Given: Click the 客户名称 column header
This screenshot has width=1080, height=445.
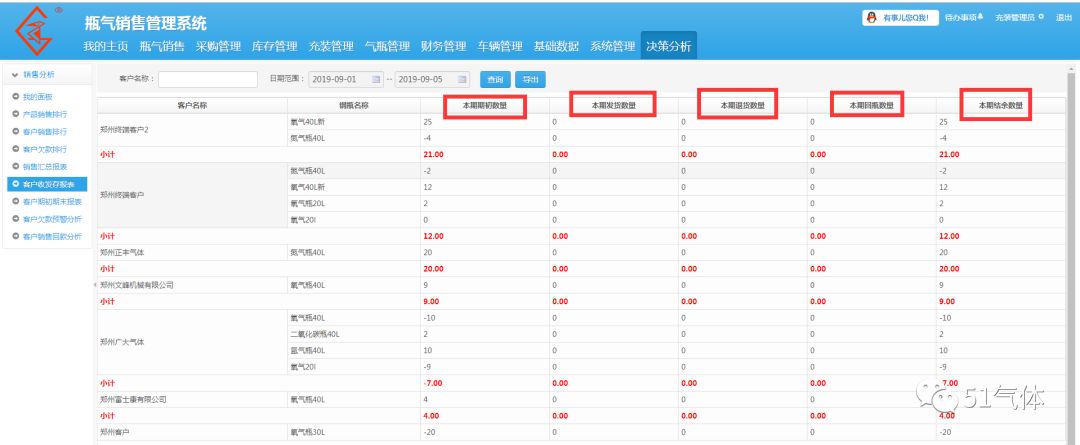Looking at the screenshot, I should pyautogui.click(x=192, y=105).
